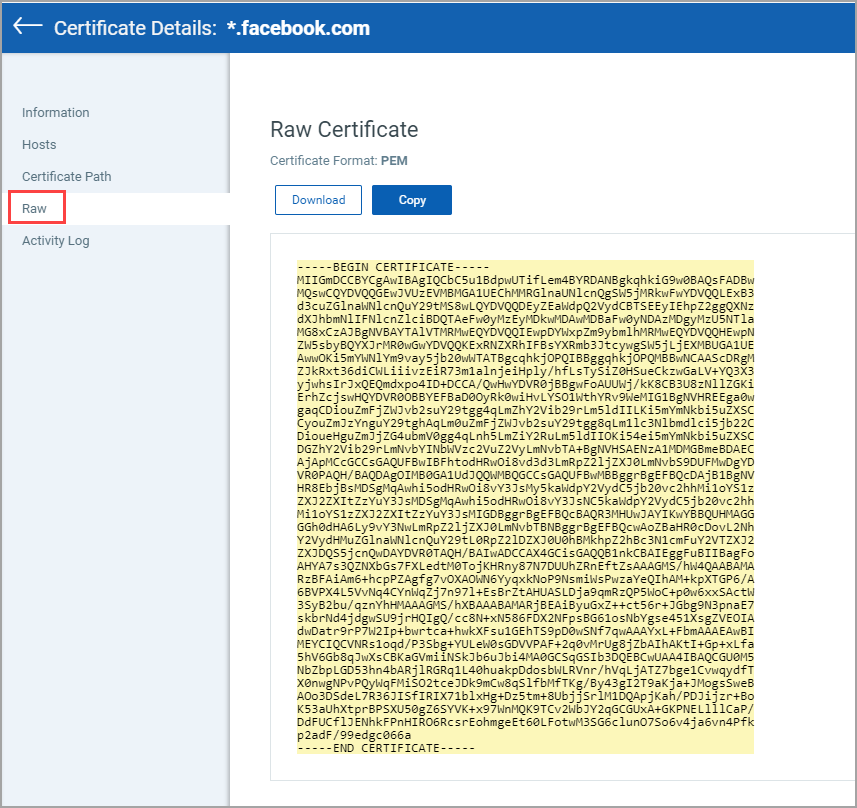
Task: Click the -----BEGIN CERTIFICATE----- line
Action: click(x=393, y=267)
